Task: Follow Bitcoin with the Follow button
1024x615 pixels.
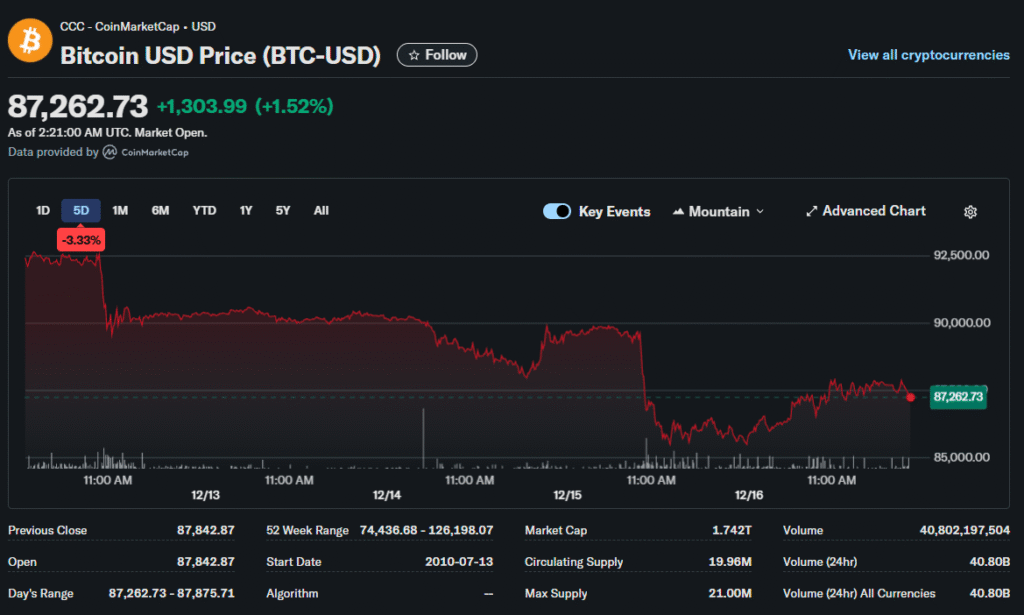Action: pos(437,55)
